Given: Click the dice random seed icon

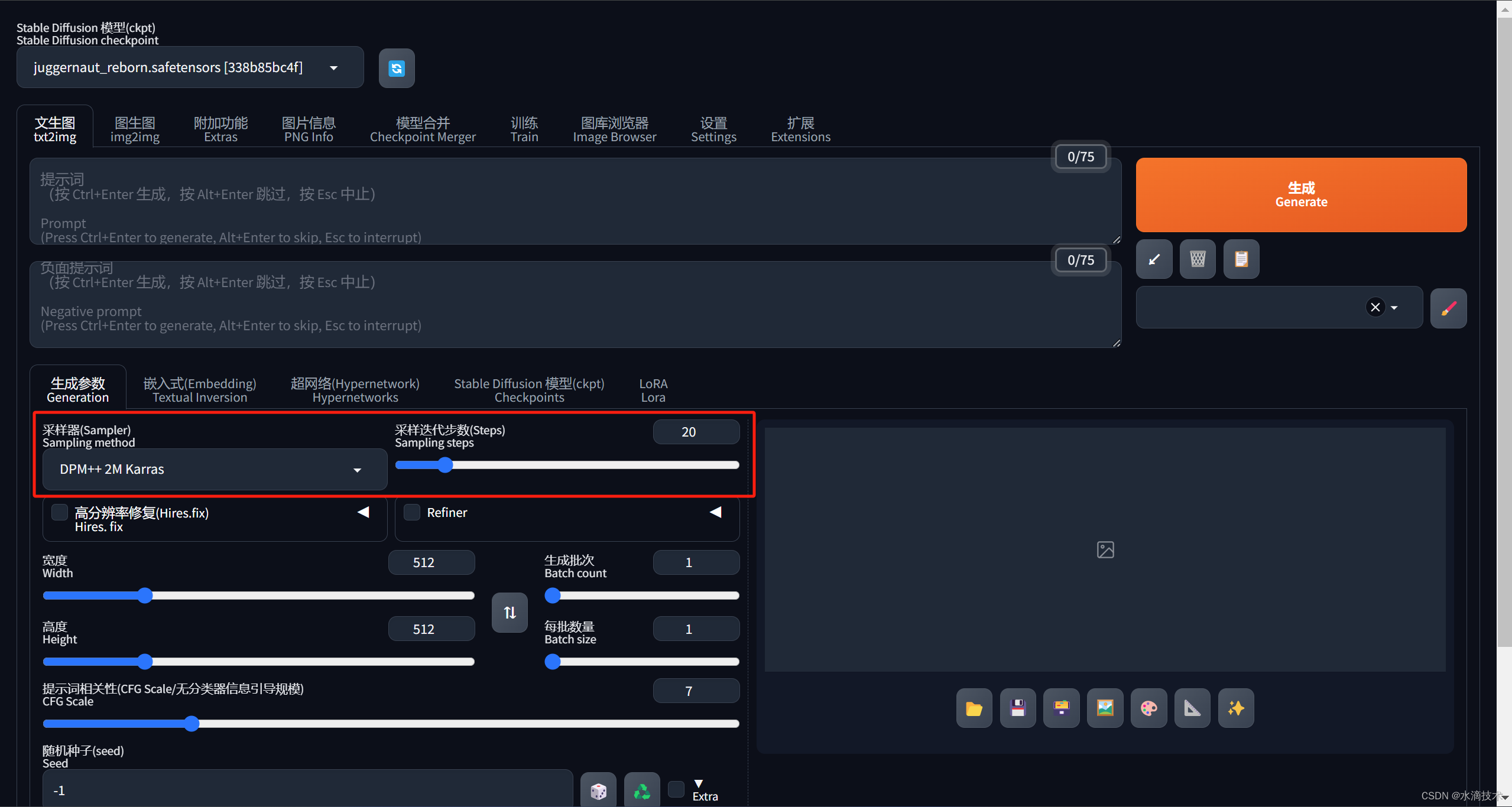Looking at the screenshot, I should click(598, 790).
